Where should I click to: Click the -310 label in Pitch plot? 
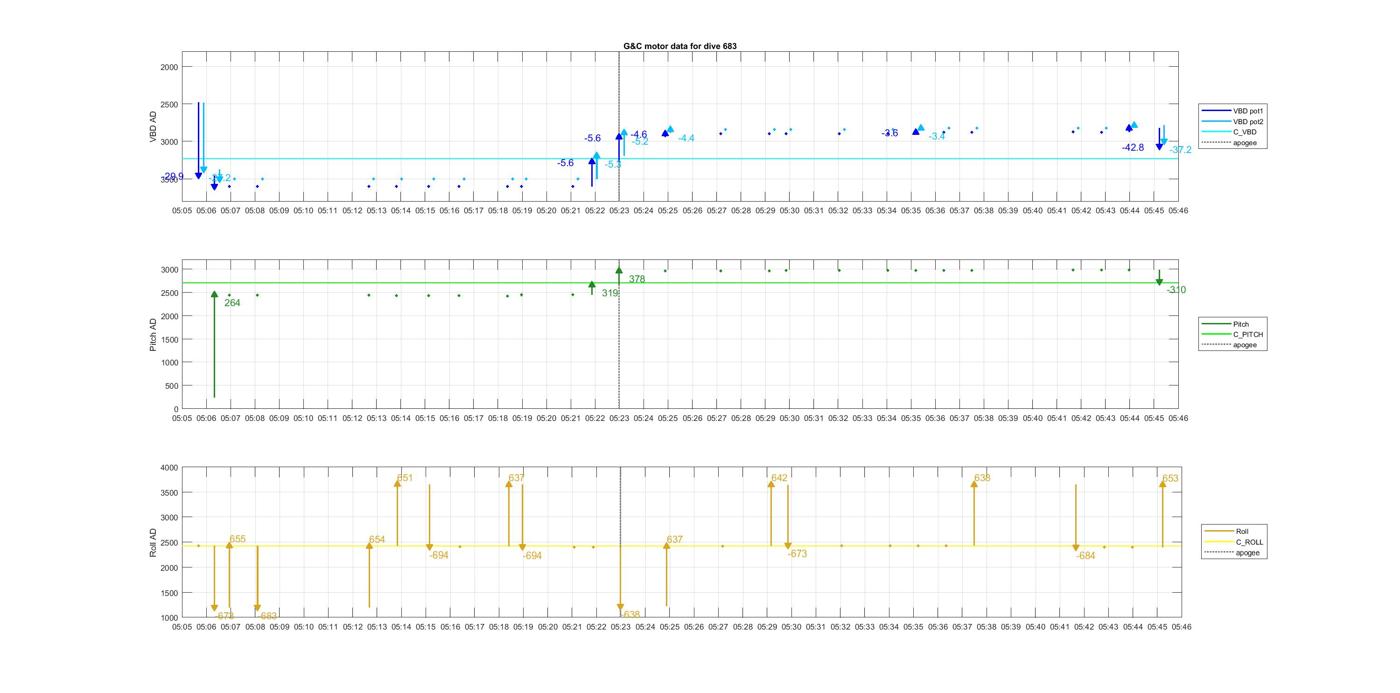1176,290
